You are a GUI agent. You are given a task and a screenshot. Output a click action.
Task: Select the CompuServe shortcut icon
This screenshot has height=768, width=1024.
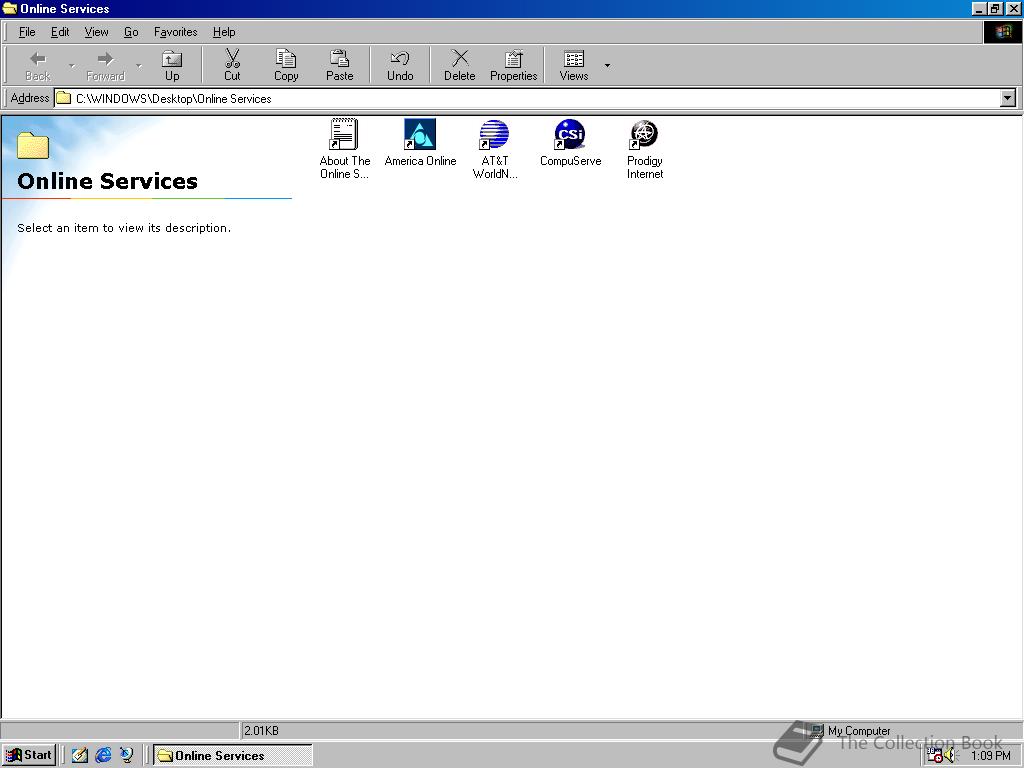[570, 135]
